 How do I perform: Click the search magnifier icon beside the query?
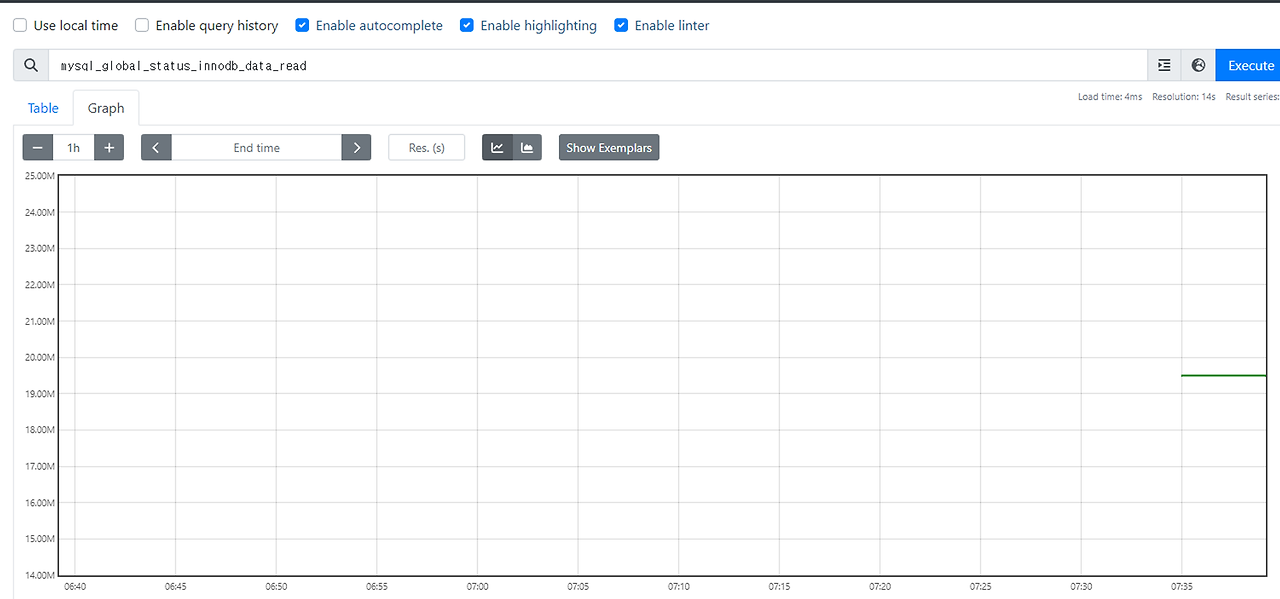(31, 65)
